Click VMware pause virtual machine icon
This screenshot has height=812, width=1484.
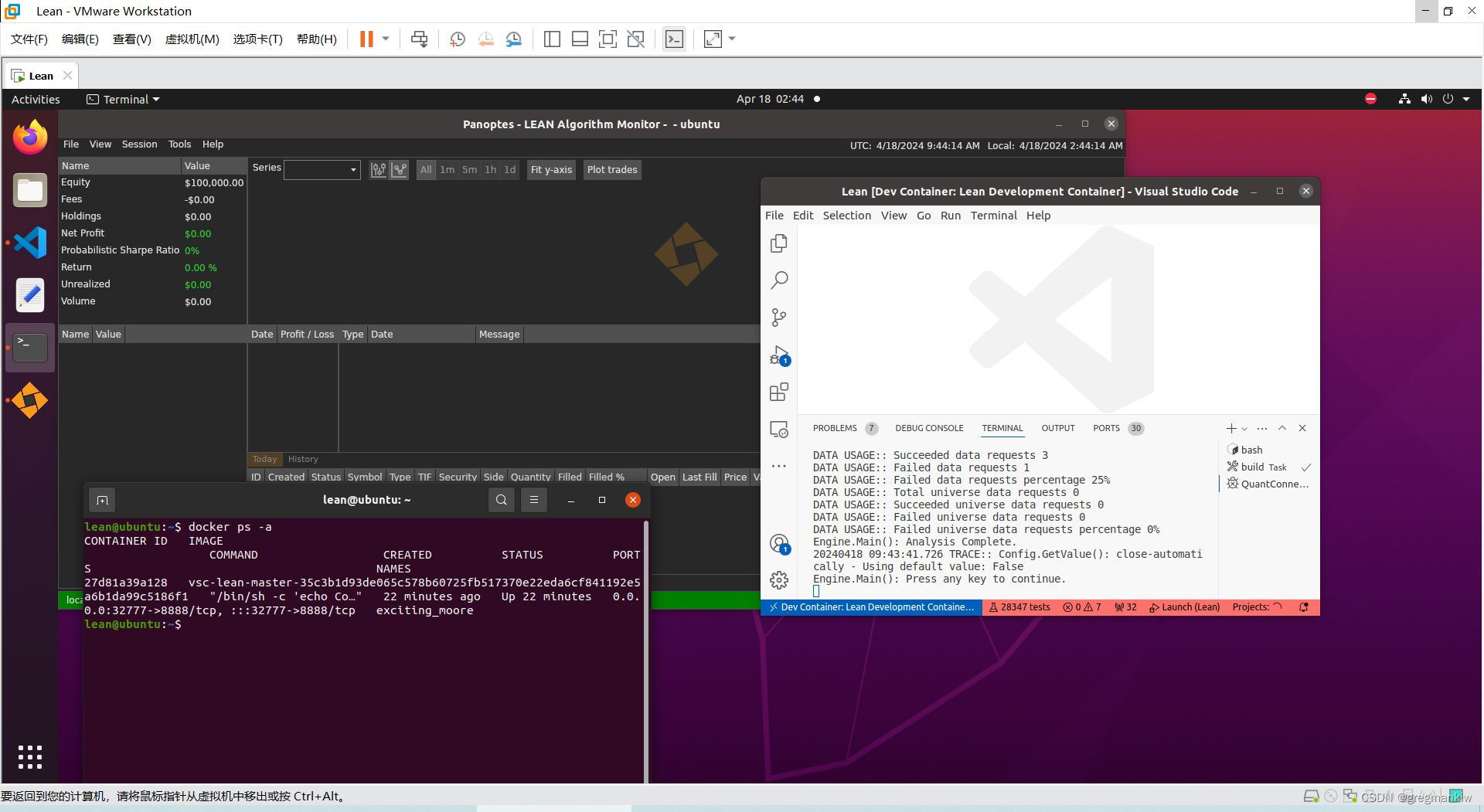point(366,39)
